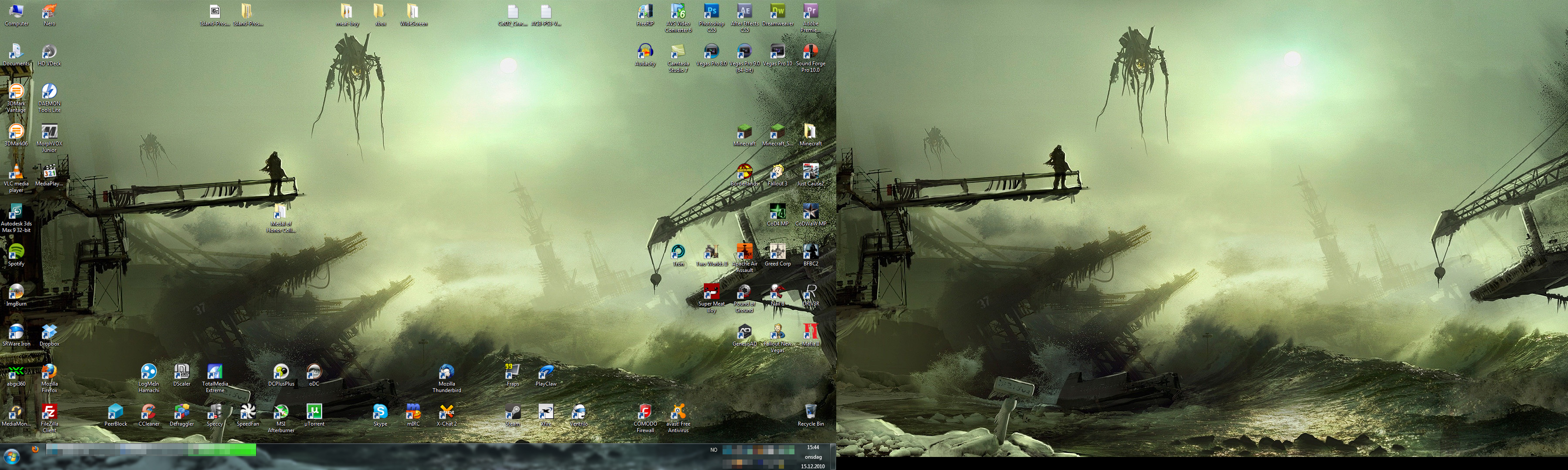This screenshot has height=470, width=1568.
Task: Open oDC shortcut
Action: (x=314, y=376)
